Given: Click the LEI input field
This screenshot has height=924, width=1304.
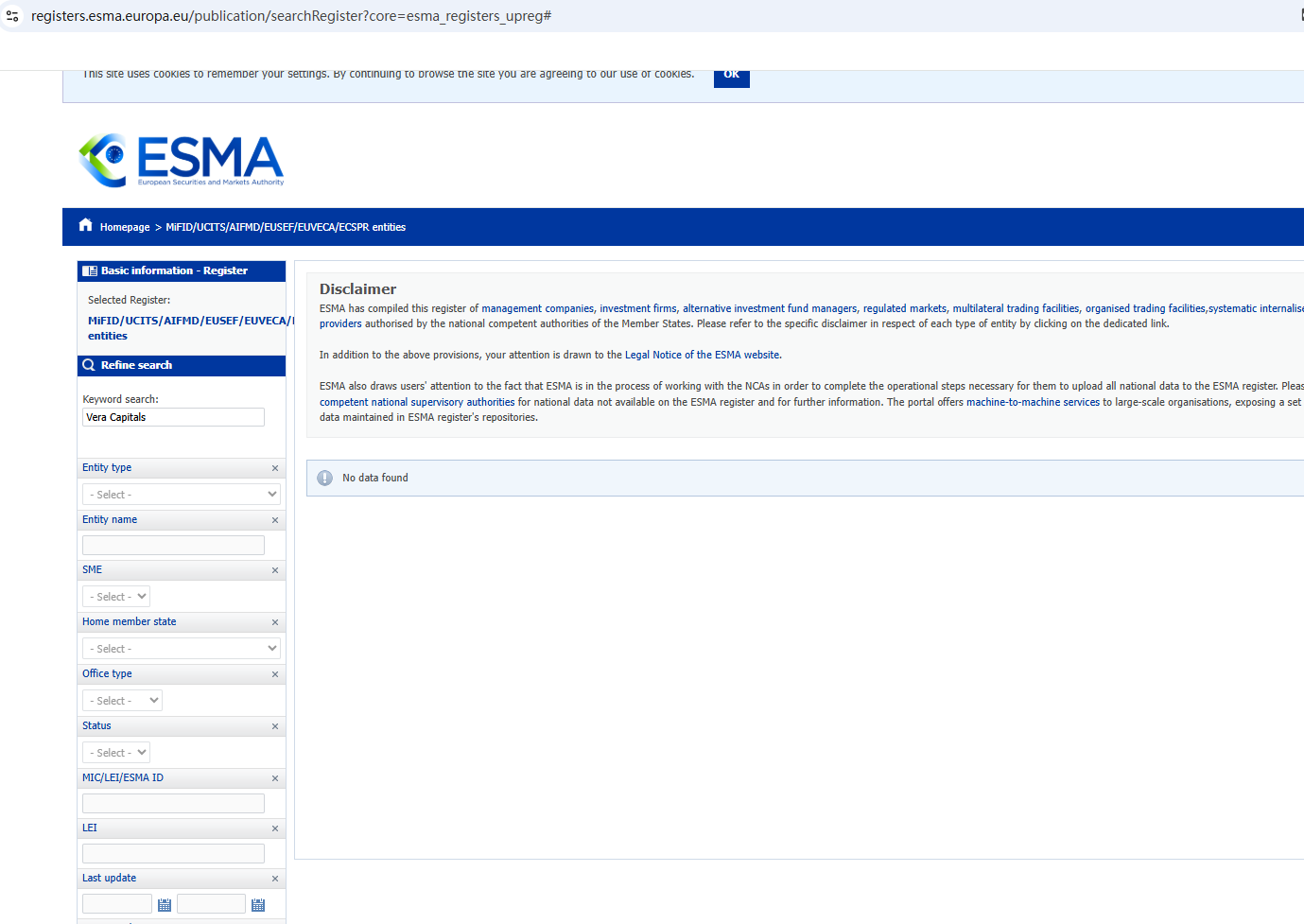Looking at the screenshot, I should pyautogui.click(x=173, y=853).
